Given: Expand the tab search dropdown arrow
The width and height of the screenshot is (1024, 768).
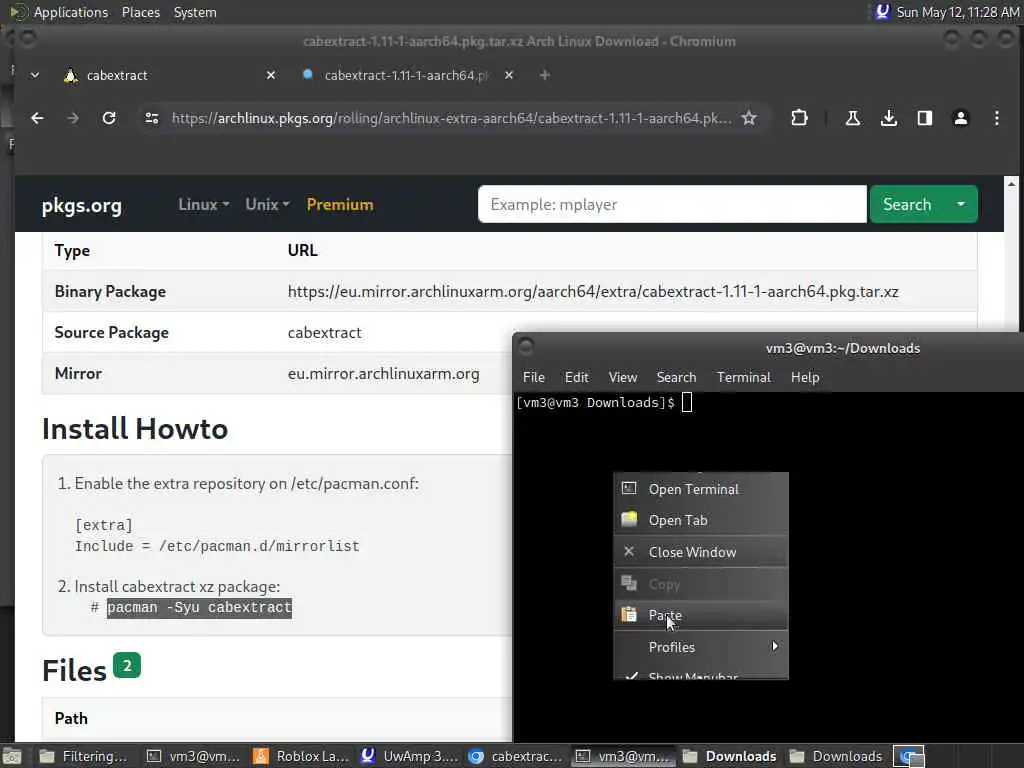Looking at the screenshot, I should click(x=35, y=76).
